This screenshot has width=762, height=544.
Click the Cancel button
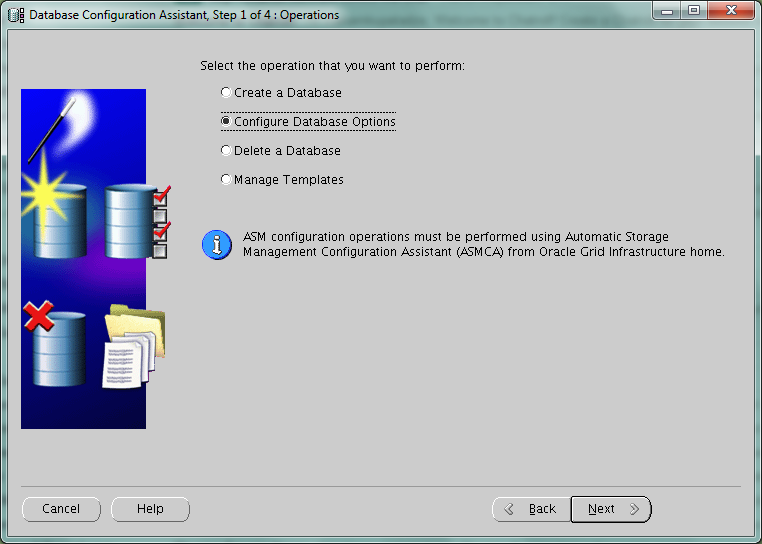coord(61,509)
